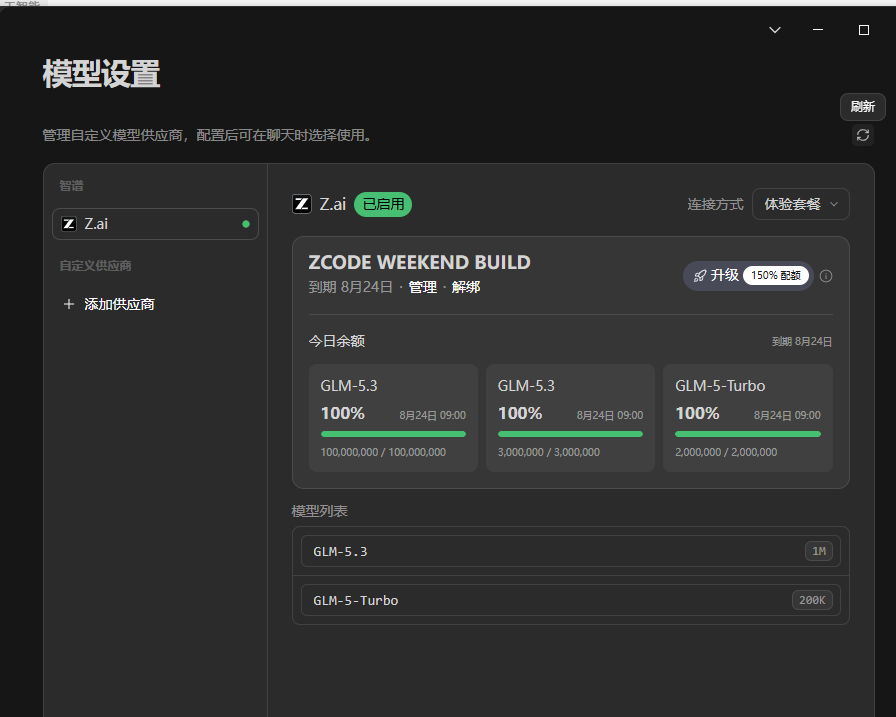Click the 升级 150% 配额 button
This screenshot has height=717, width=896.
click(748, 276)
